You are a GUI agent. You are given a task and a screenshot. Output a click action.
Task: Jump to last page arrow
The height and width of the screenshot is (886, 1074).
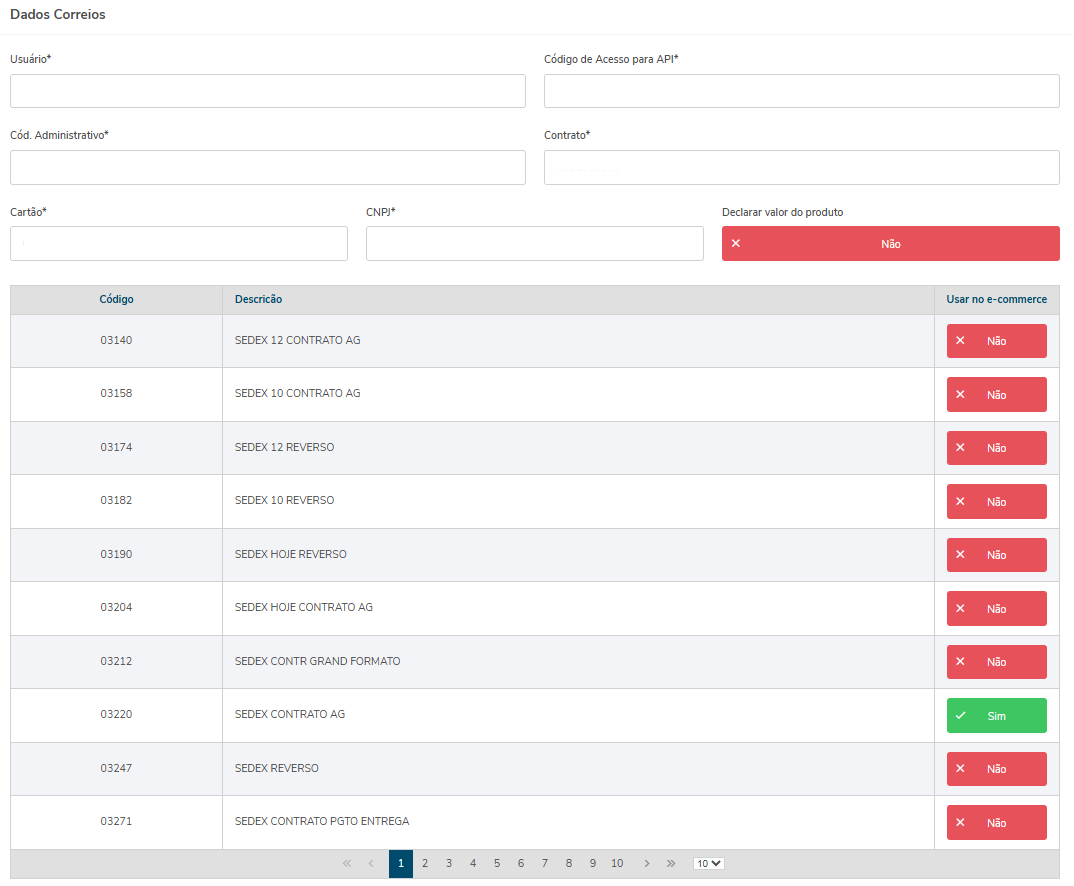pyautogui.click(x=671, y=864)
